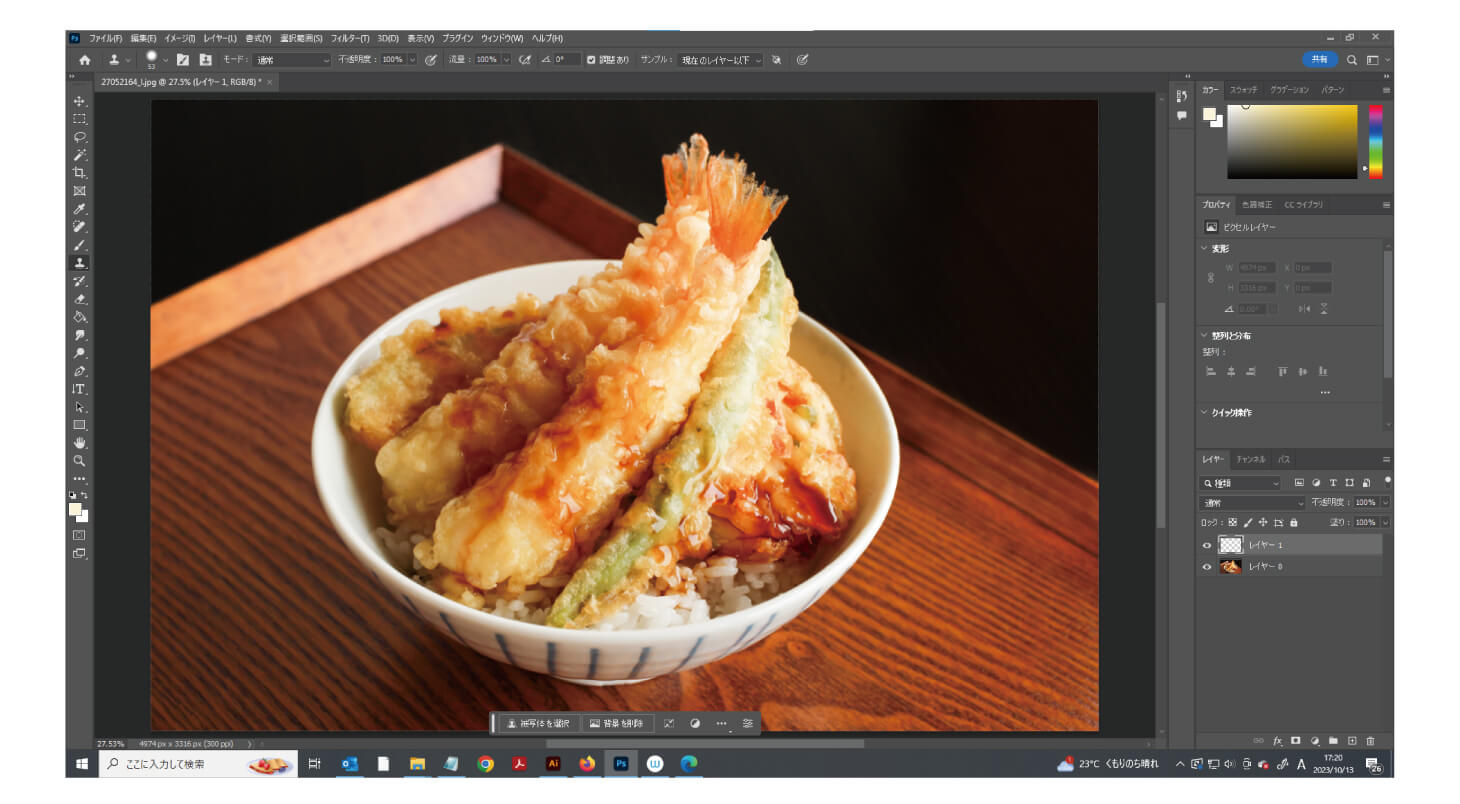Select the Crop tool
The width and height of the screenshot is (1460, 804).
coord(79,173)
